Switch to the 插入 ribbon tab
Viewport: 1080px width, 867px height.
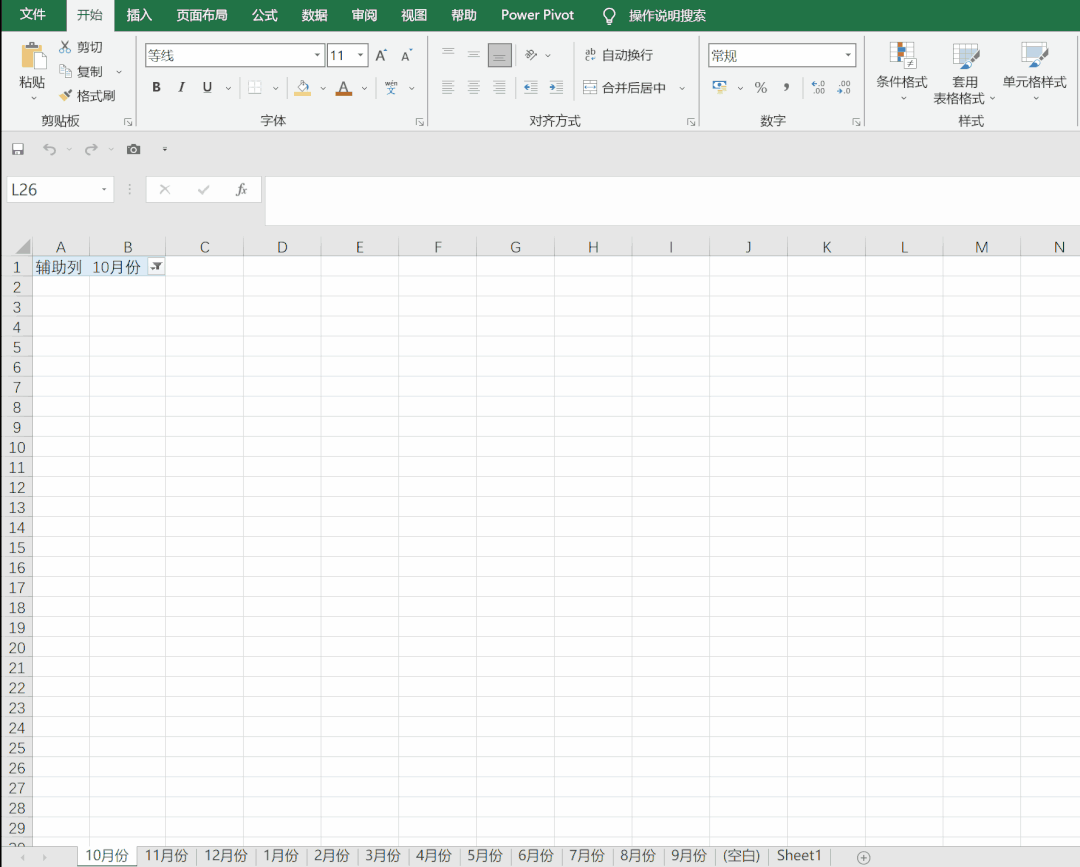139,15
